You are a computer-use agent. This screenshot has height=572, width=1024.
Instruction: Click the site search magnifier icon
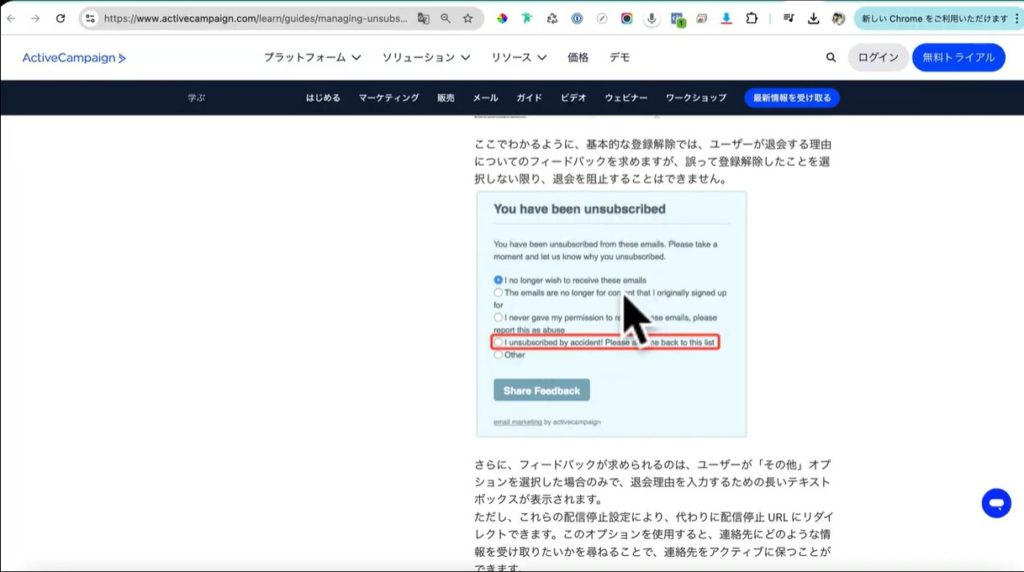tap(831, 58)
